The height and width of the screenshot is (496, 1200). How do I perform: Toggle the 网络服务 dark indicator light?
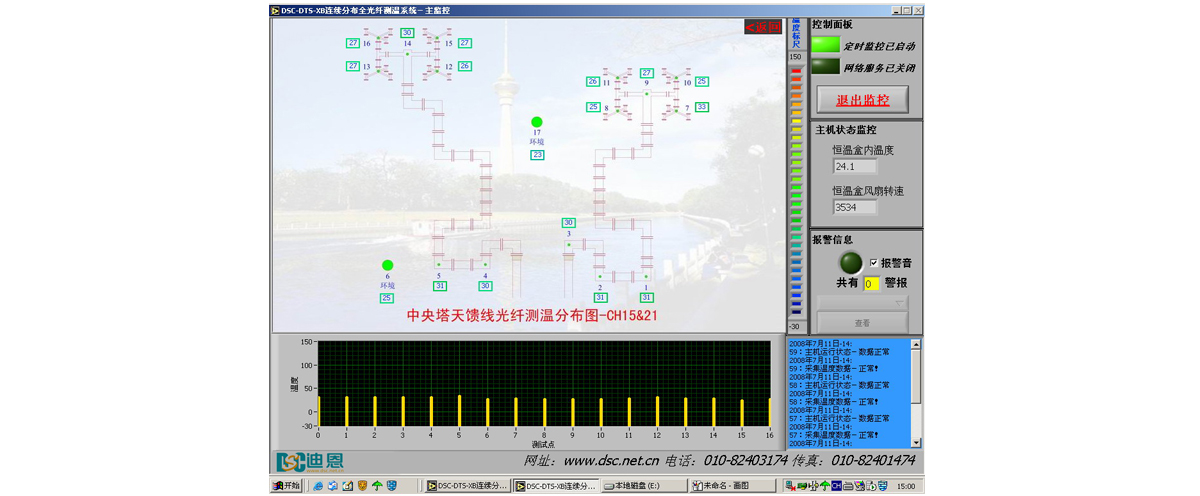825,67
